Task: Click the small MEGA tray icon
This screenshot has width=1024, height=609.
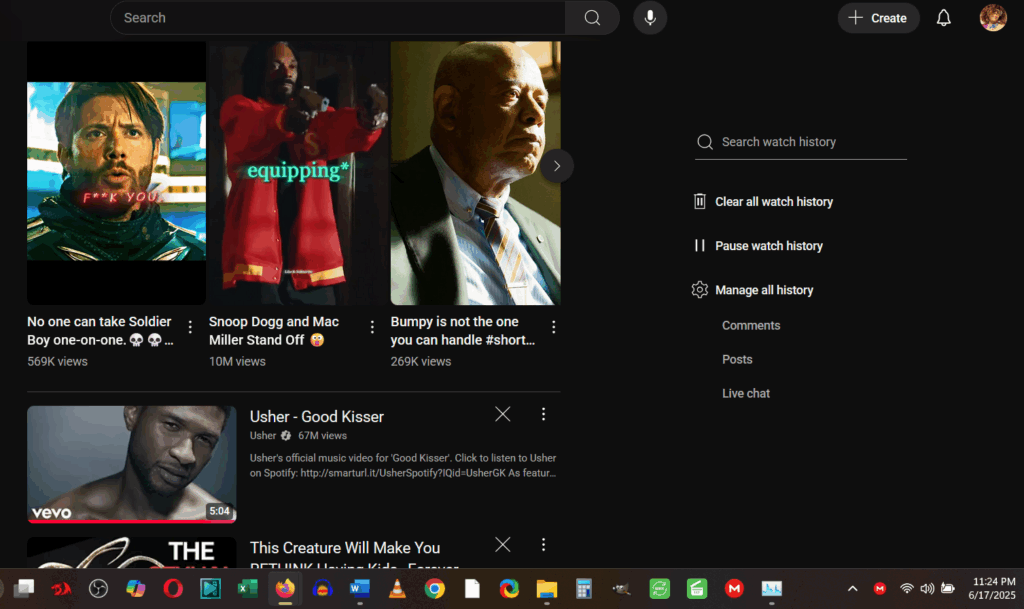Action: 880,589
